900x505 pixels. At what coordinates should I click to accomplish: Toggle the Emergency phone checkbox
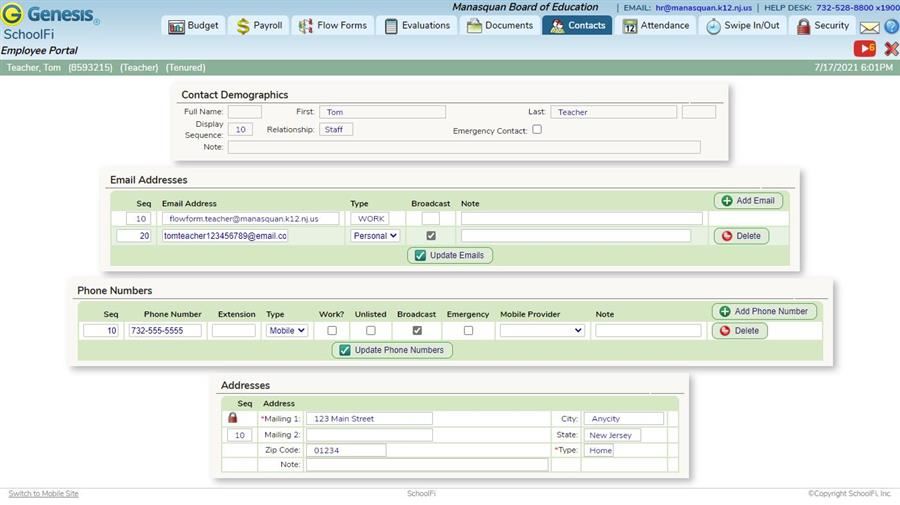point(468,331)
